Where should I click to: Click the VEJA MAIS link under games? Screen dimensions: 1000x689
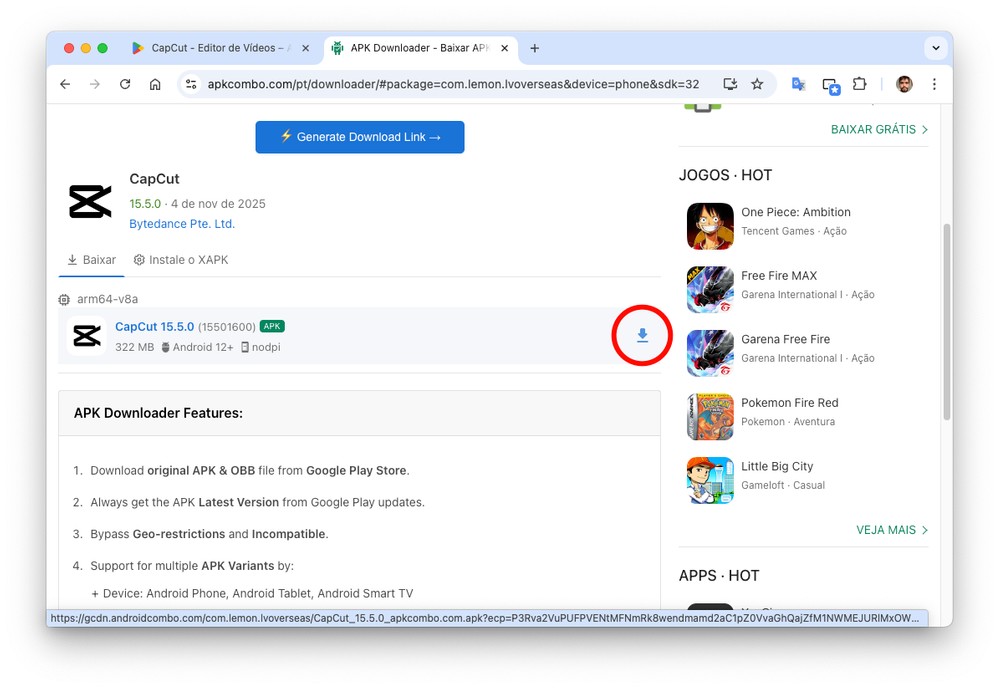click(891, 530)
